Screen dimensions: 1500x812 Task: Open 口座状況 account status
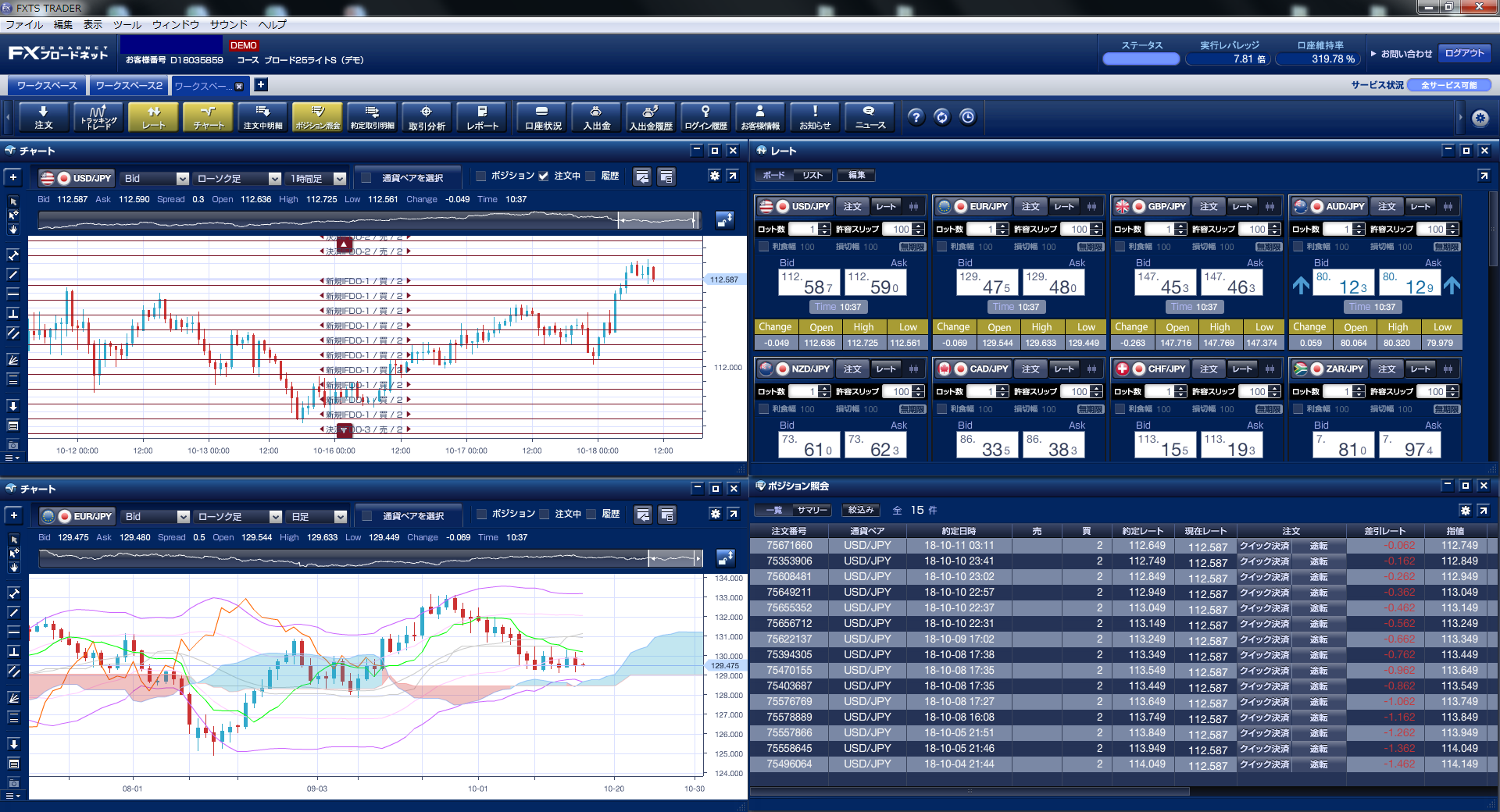coord(542,117)
